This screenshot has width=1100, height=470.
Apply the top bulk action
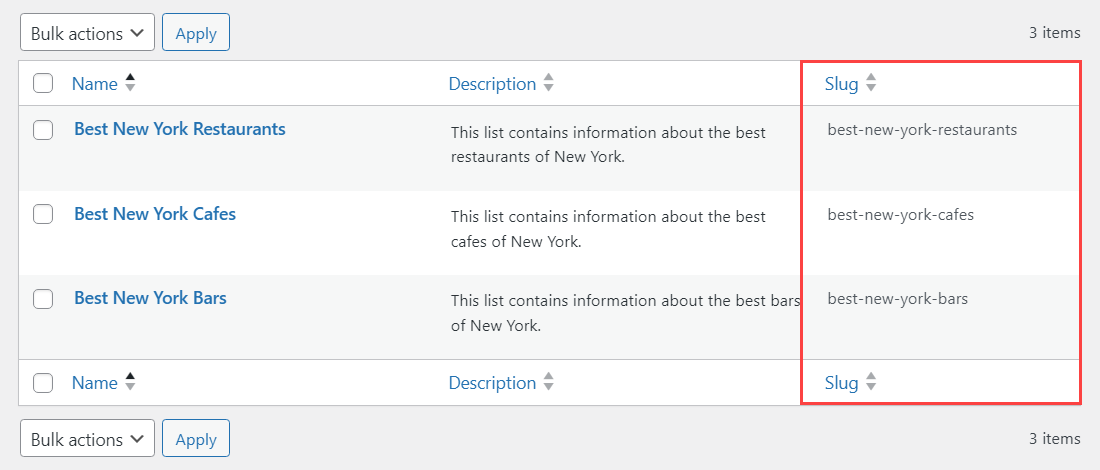coord(196,33)
